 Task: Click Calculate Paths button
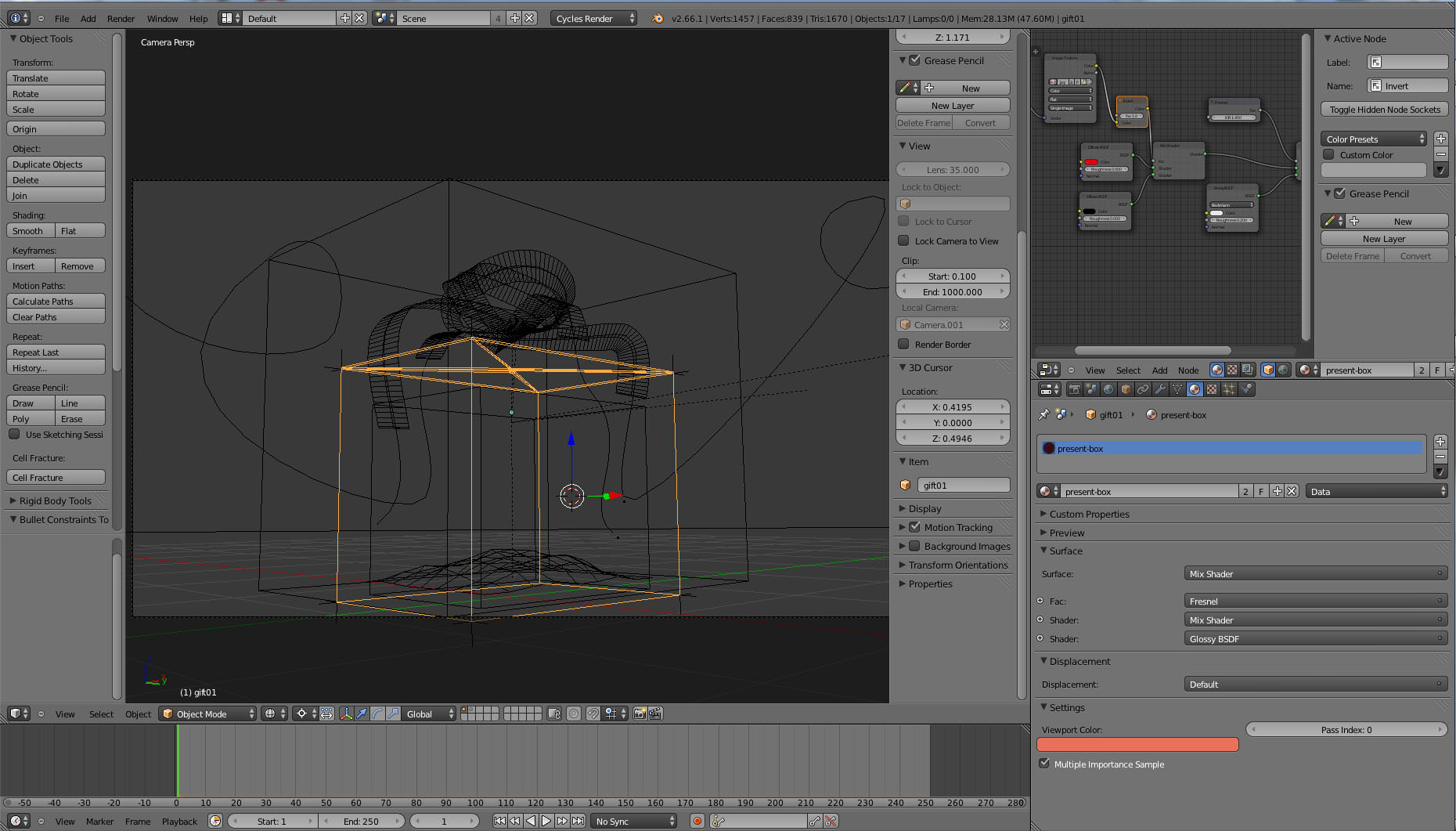click(56, 301)
